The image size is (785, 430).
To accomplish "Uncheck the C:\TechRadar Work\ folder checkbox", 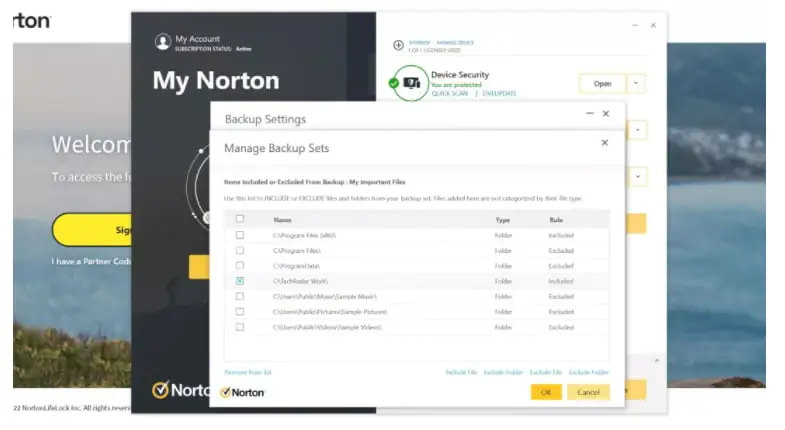I will (x=240, y=281).
